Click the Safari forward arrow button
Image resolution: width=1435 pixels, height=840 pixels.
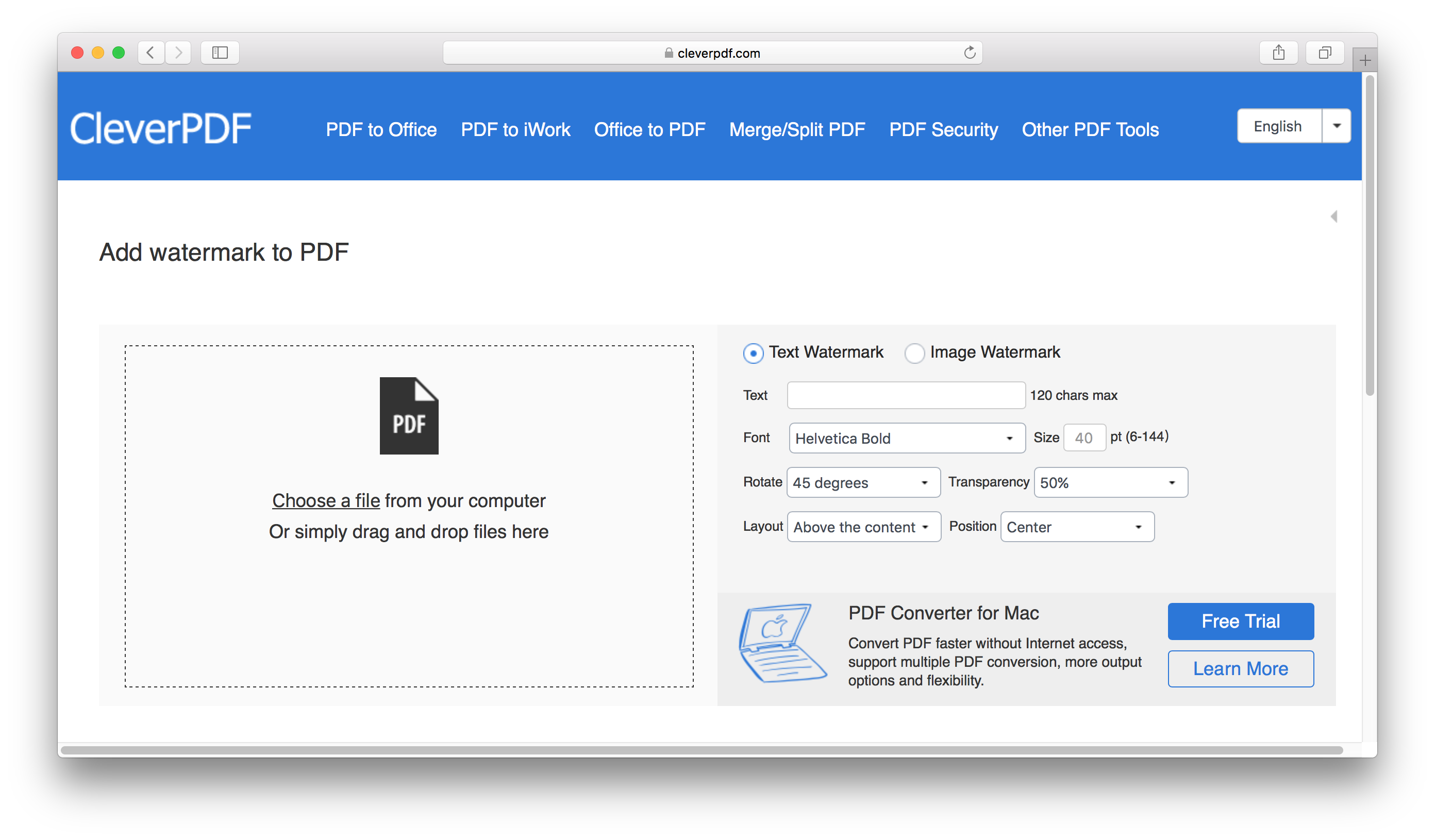tap(179, 53)
